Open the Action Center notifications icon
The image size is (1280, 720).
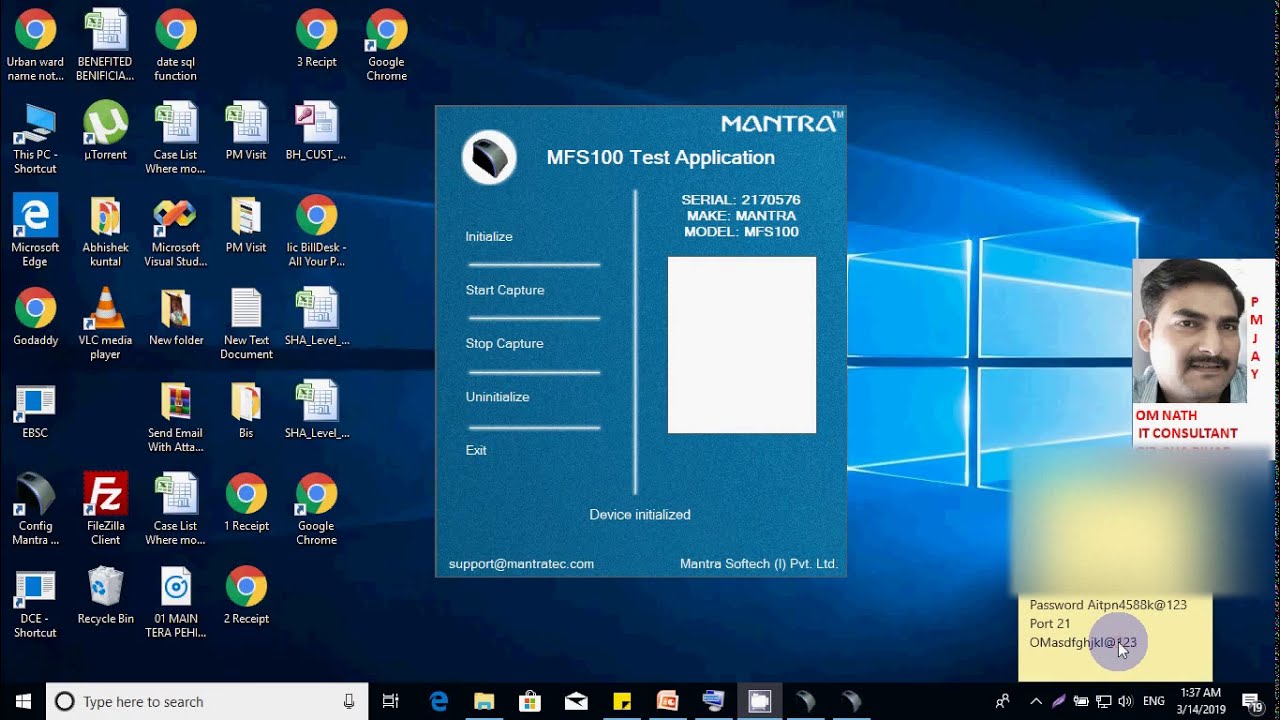1251,701
